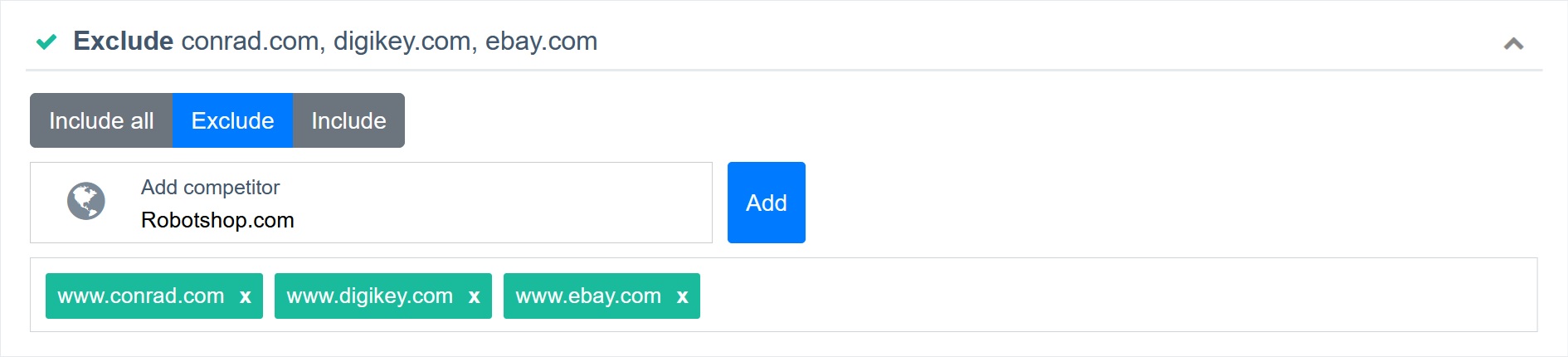1568x357 pixels.
Task: Choose the Include filter mode
Action: (x=348, y=120)
